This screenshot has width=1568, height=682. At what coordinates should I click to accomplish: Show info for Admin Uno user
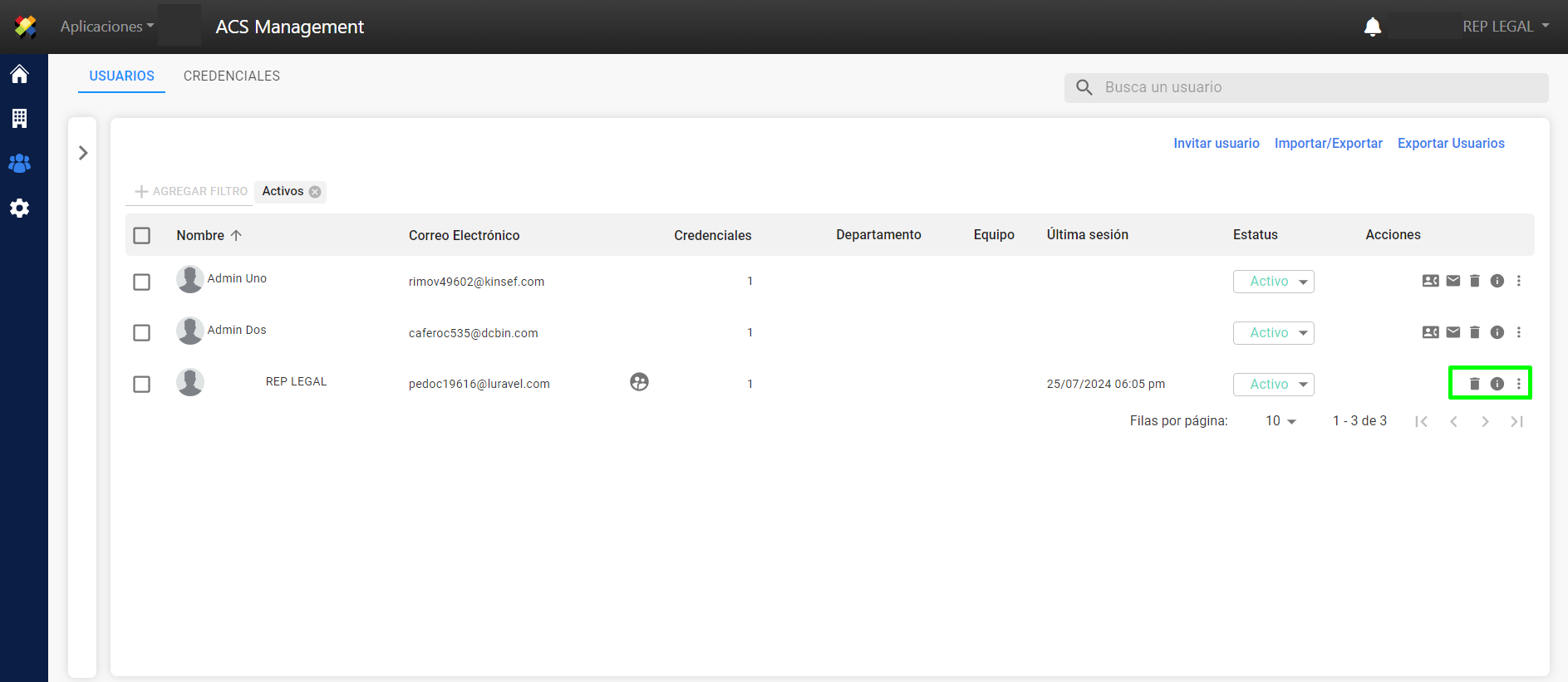click(1497, 281)
